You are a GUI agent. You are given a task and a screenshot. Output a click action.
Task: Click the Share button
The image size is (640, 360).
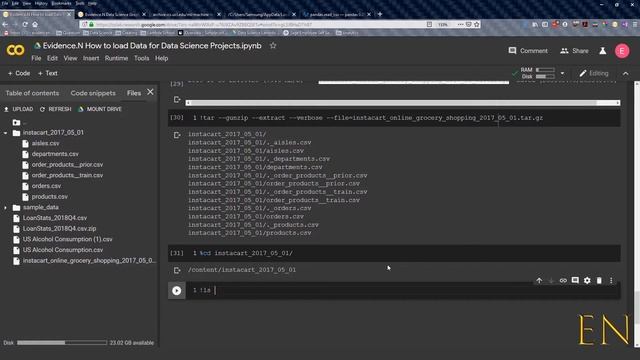[x=574, y=51]
